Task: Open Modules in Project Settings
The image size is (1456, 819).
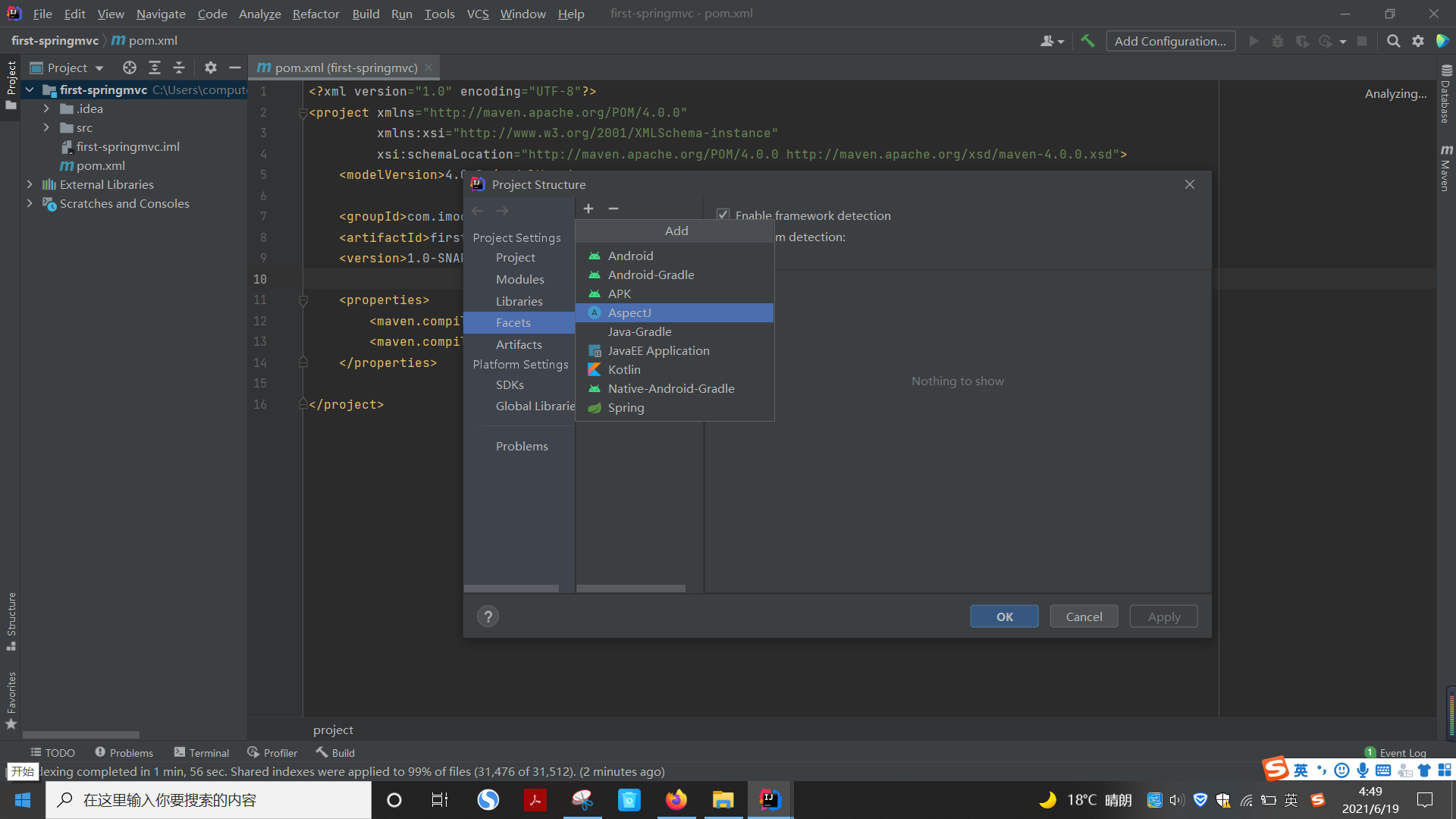Action: click(519, 279)
